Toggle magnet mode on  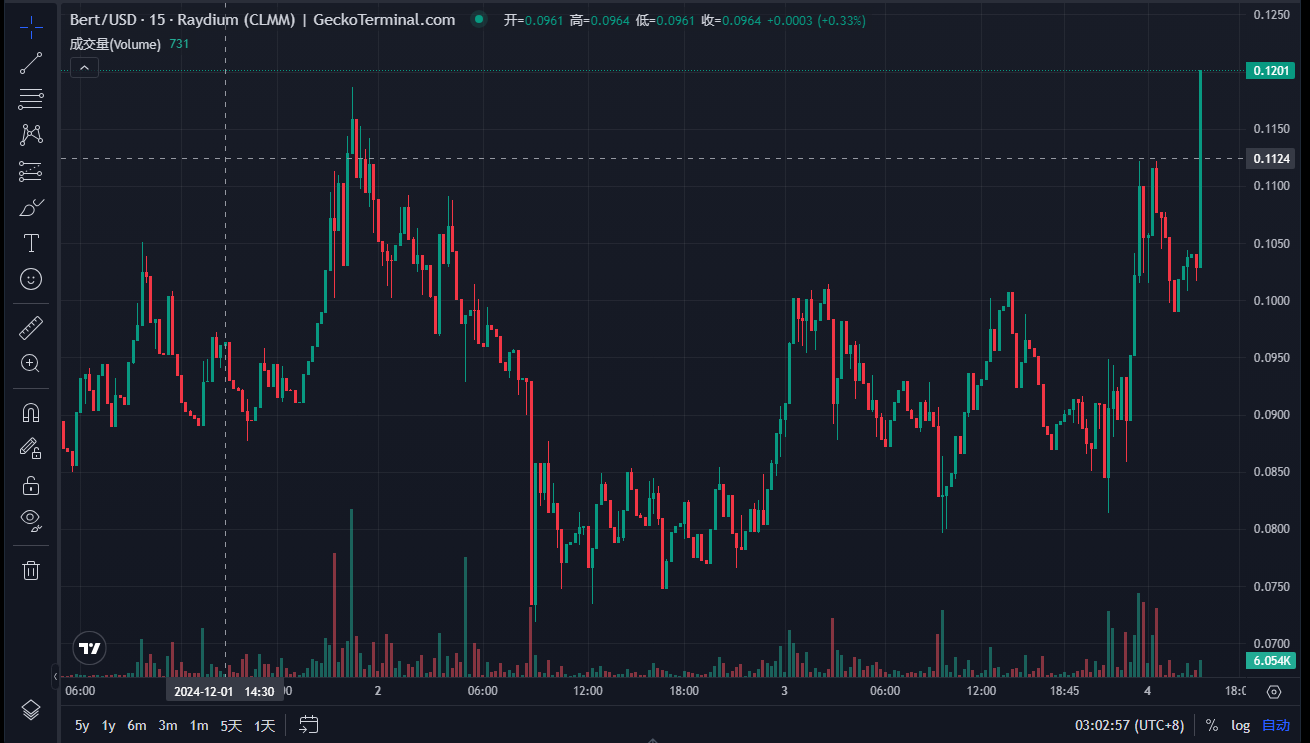(x=31, y=412)
